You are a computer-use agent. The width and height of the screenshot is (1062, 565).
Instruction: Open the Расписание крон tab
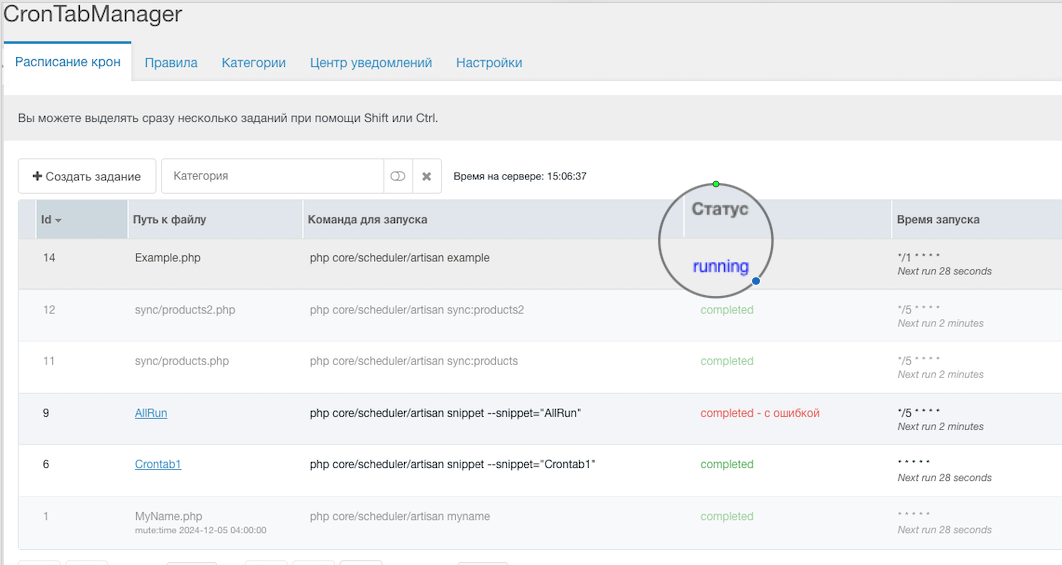pos(68,62)
